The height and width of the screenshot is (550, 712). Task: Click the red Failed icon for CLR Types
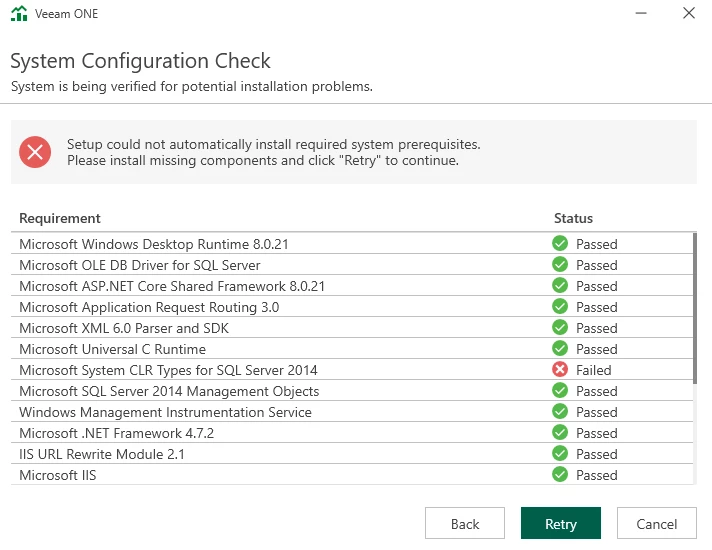pyautogui.click(x=560, y=370)
